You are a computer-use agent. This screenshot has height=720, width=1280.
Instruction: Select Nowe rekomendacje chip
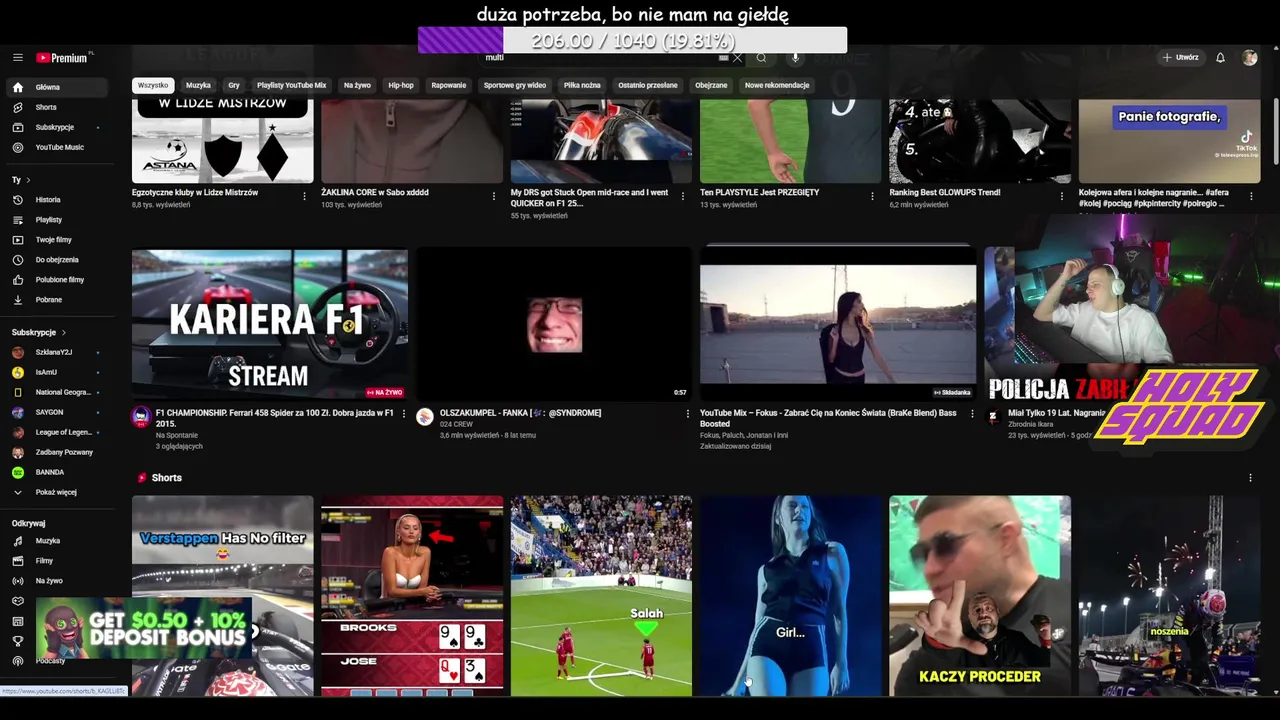(777, 85)
